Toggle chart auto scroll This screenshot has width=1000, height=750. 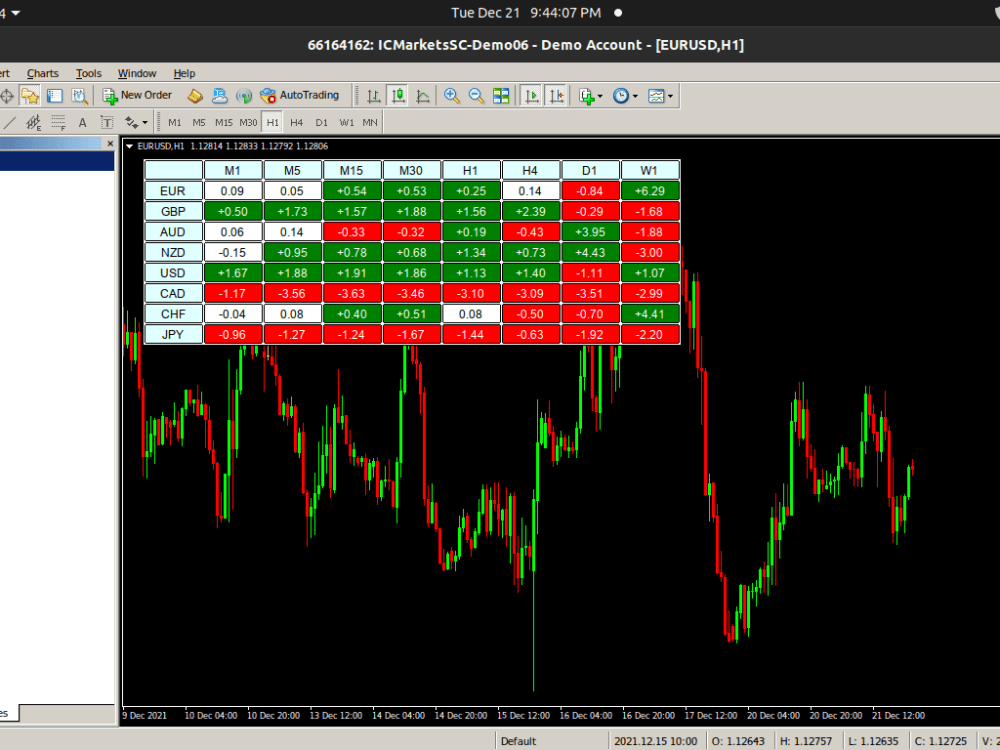531,96
